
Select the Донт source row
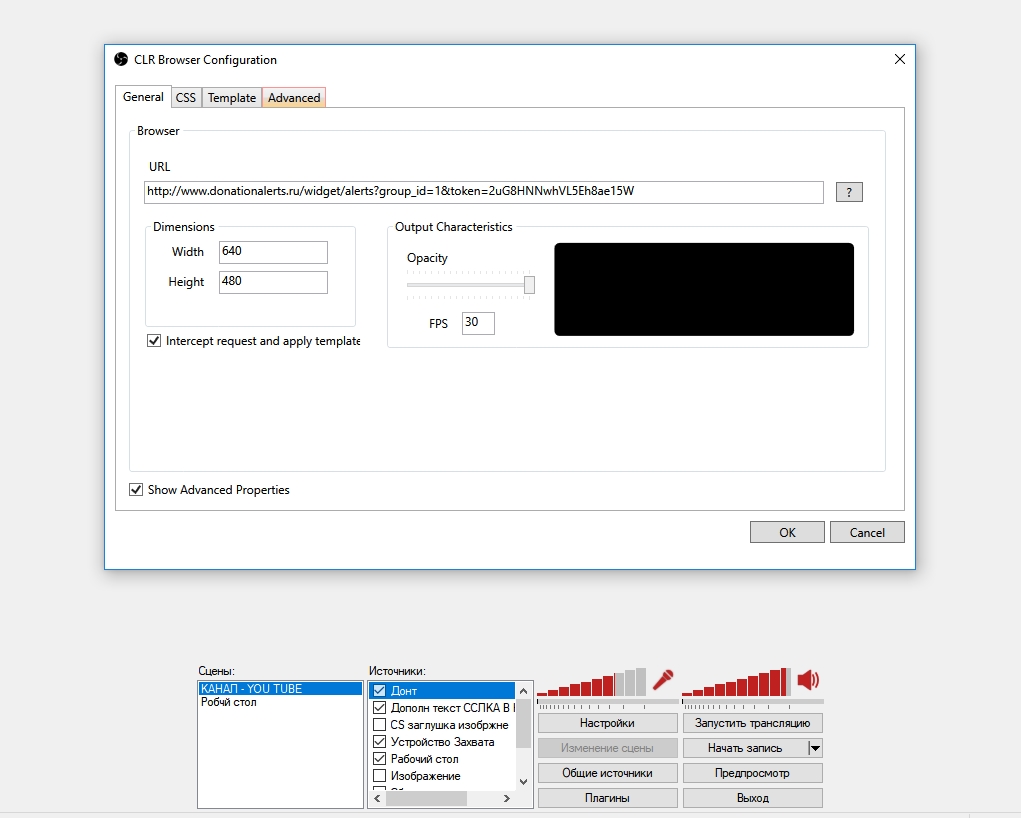442,690
